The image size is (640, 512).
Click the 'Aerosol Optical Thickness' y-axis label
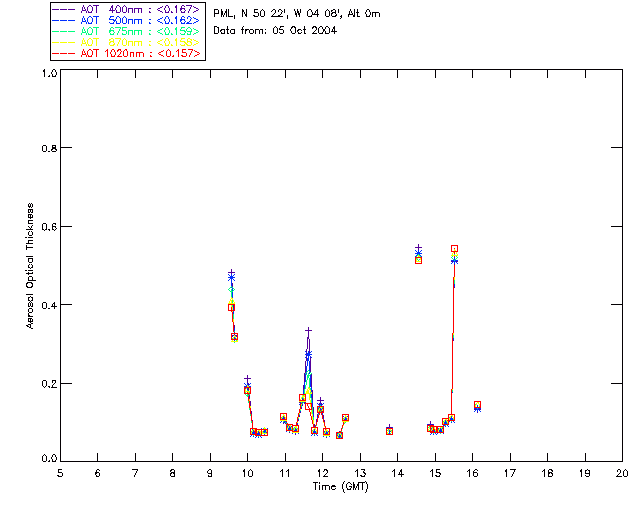(x=31, y=264)
